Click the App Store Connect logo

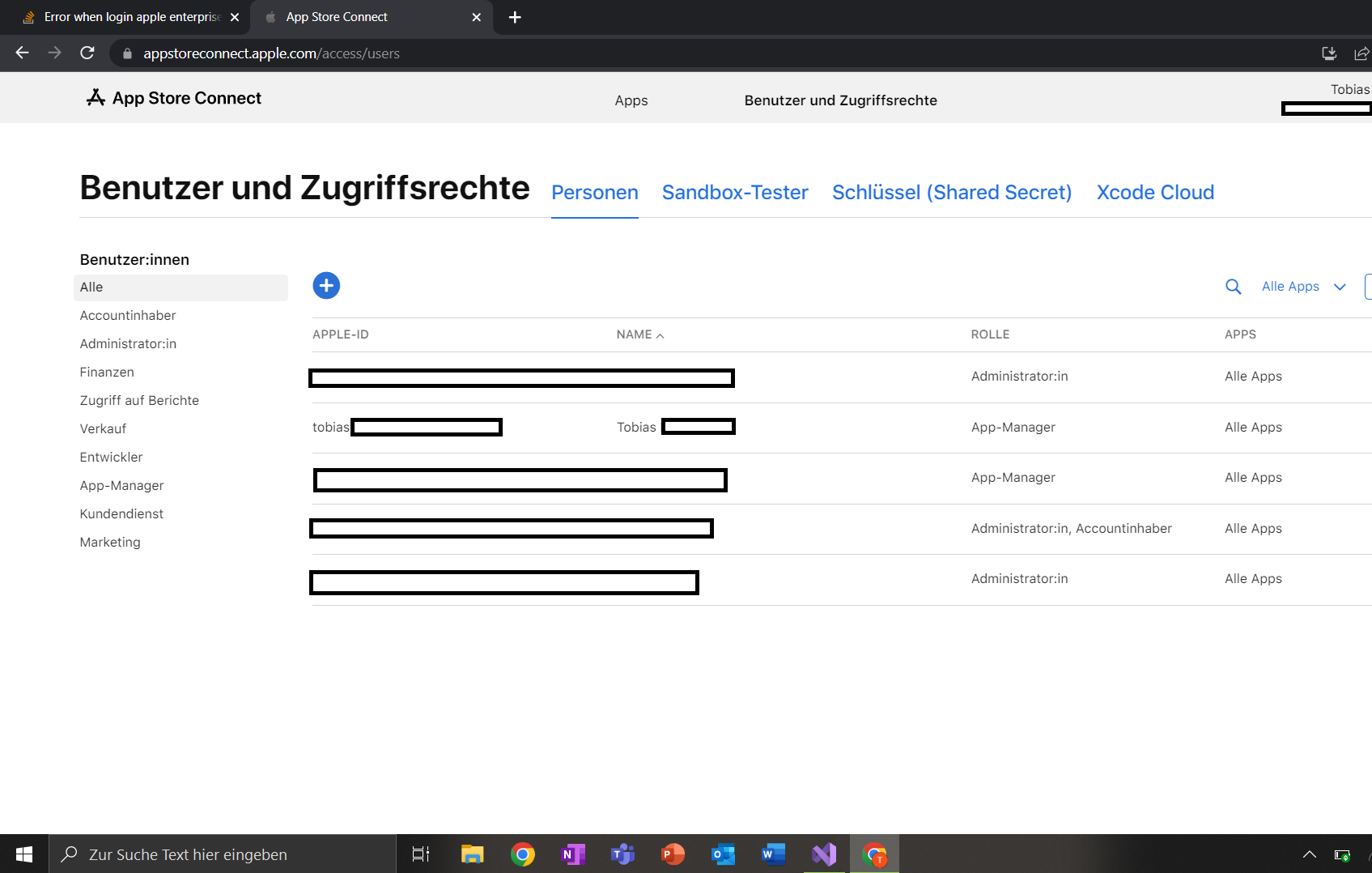(173, 98)
